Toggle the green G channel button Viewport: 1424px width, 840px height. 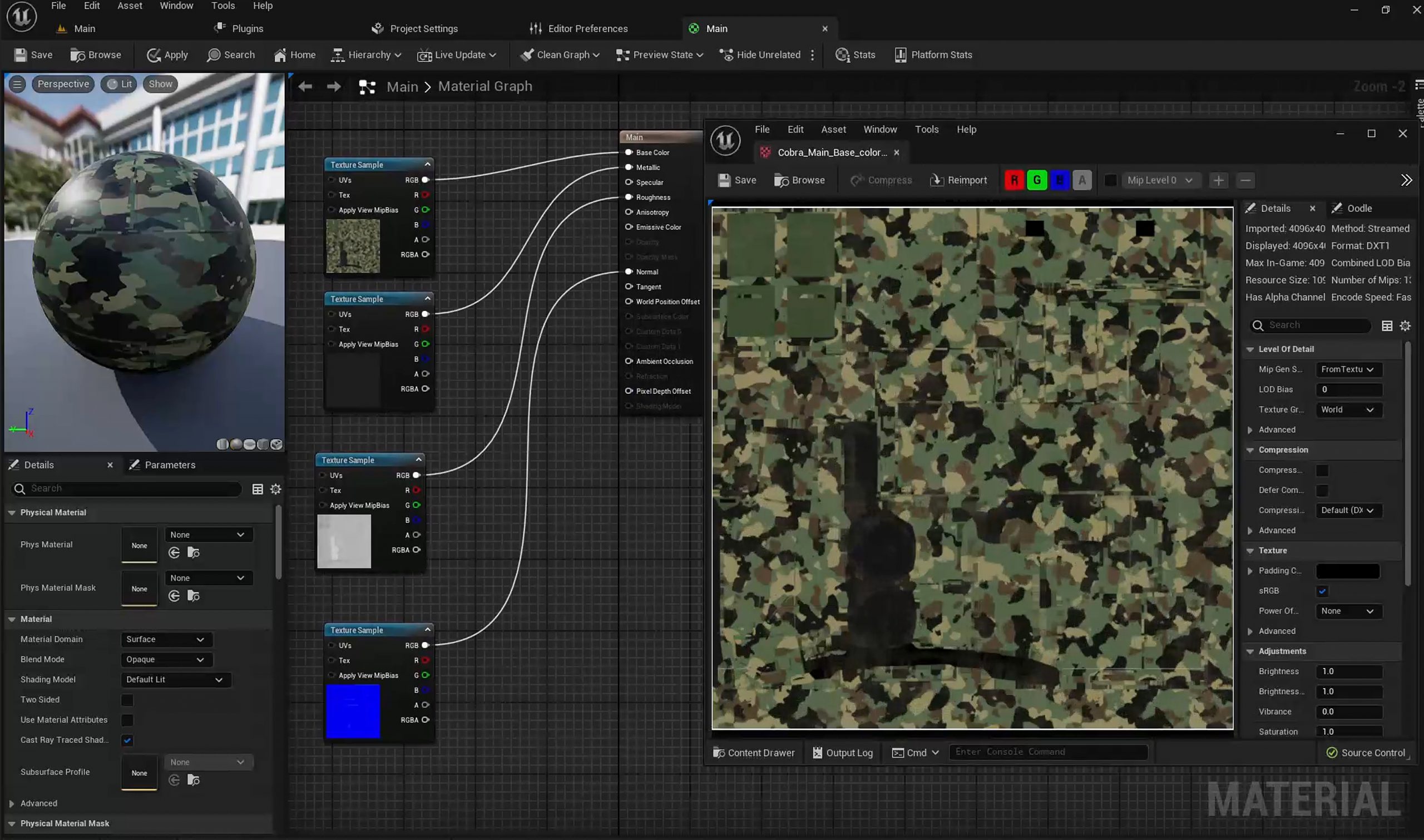click(x=1037, y=180)
